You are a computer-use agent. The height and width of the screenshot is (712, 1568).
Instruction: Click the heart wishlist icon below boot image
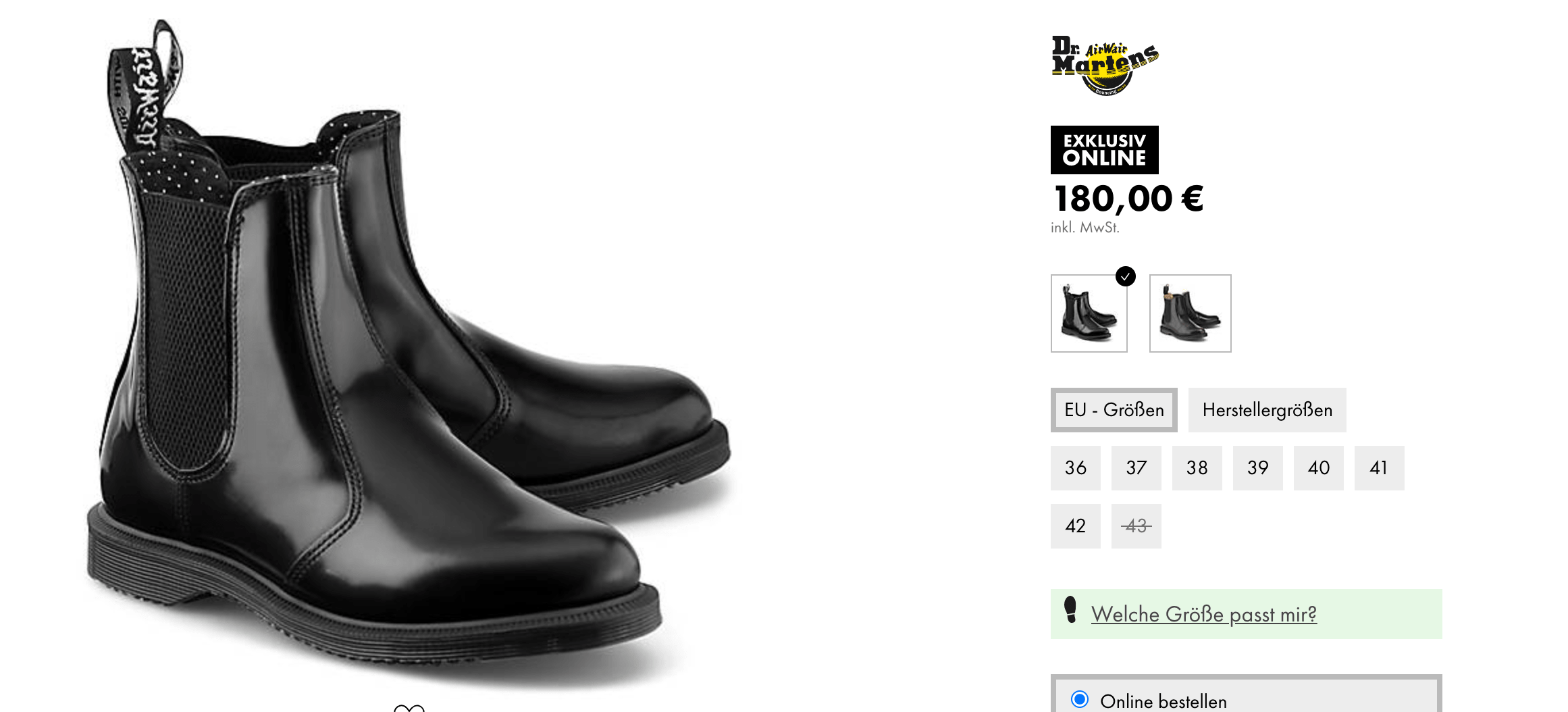(x=409, y=708)
